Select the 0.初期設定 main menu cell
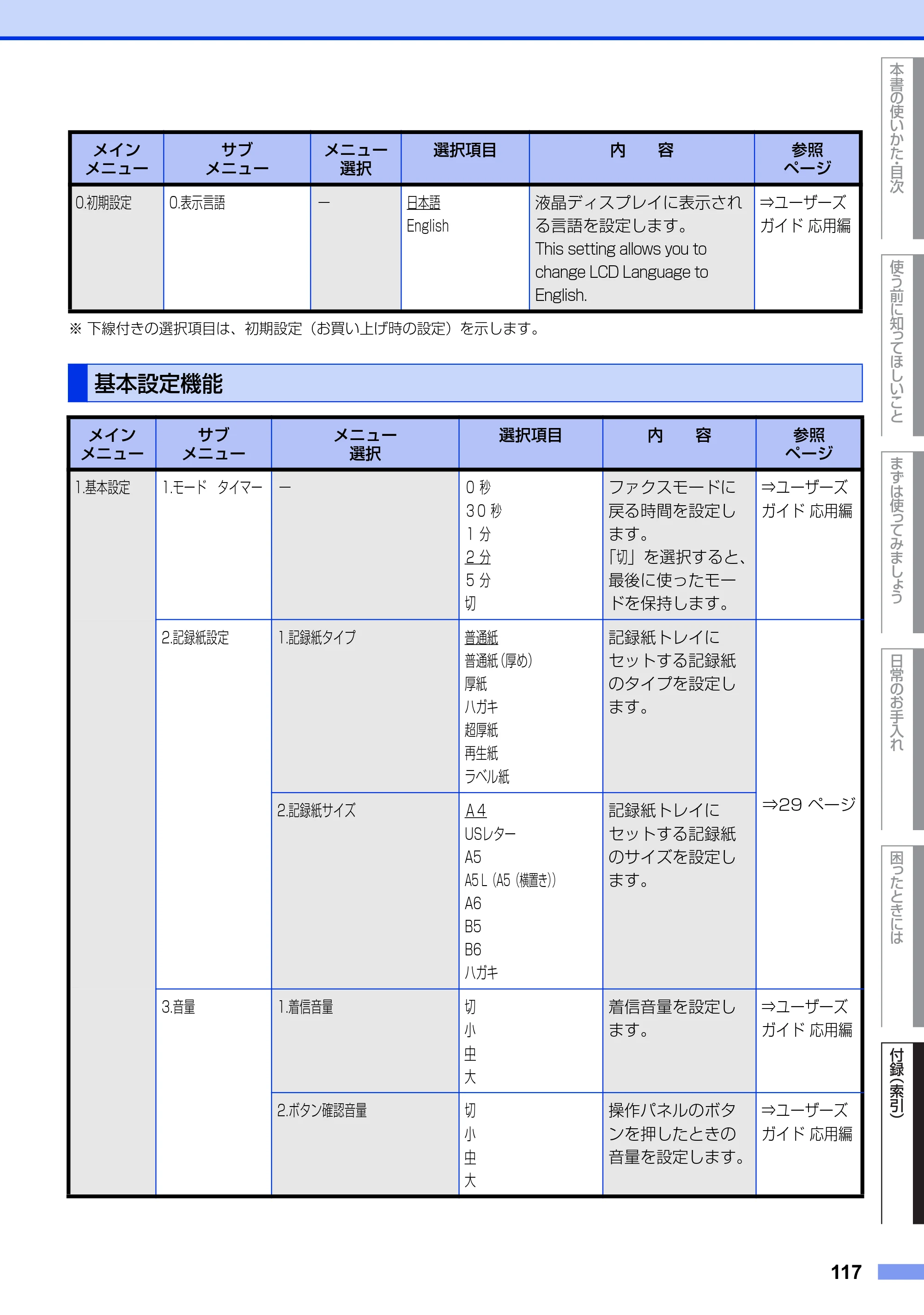The width and height of the screenshot is (924, 1315). (x=117, y=247)
